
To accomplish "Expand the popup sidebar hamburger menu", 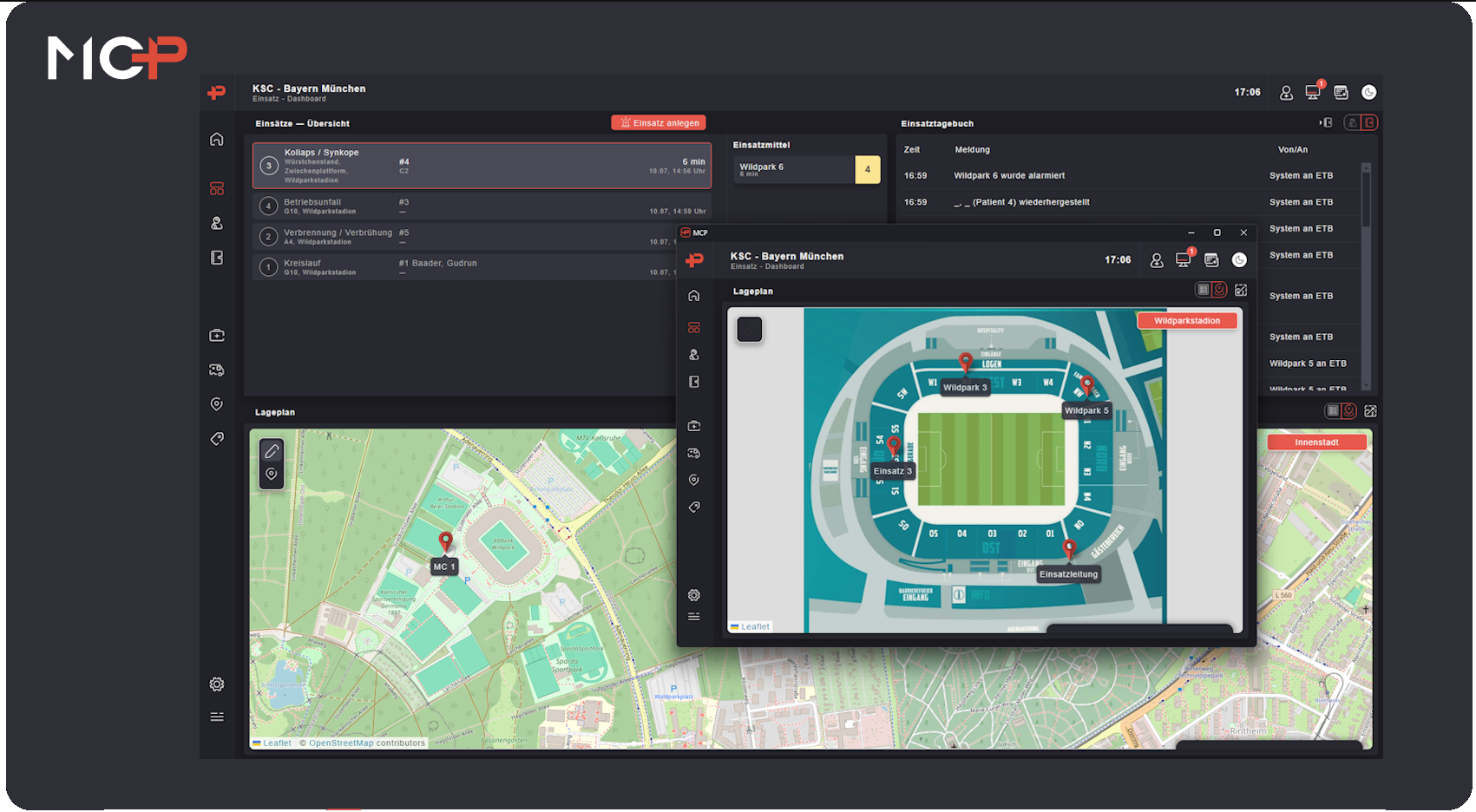I will coord(694,617).
